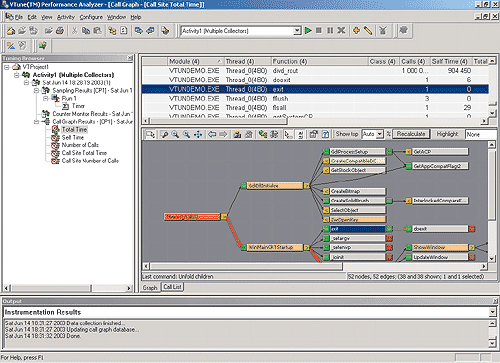Click the yellow plus icon in toolbar
Image resolution: width=500 pixels, height=363 pixels.
[356, 31]
